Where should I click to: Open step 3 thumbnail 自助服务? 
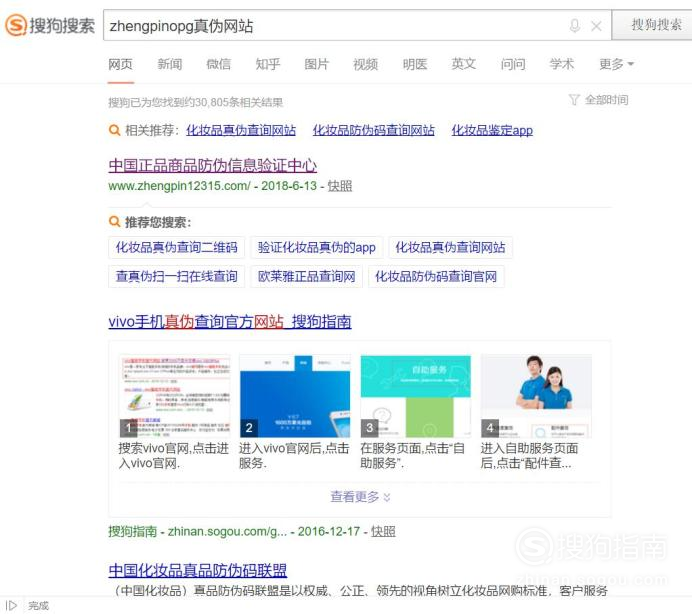416,396
